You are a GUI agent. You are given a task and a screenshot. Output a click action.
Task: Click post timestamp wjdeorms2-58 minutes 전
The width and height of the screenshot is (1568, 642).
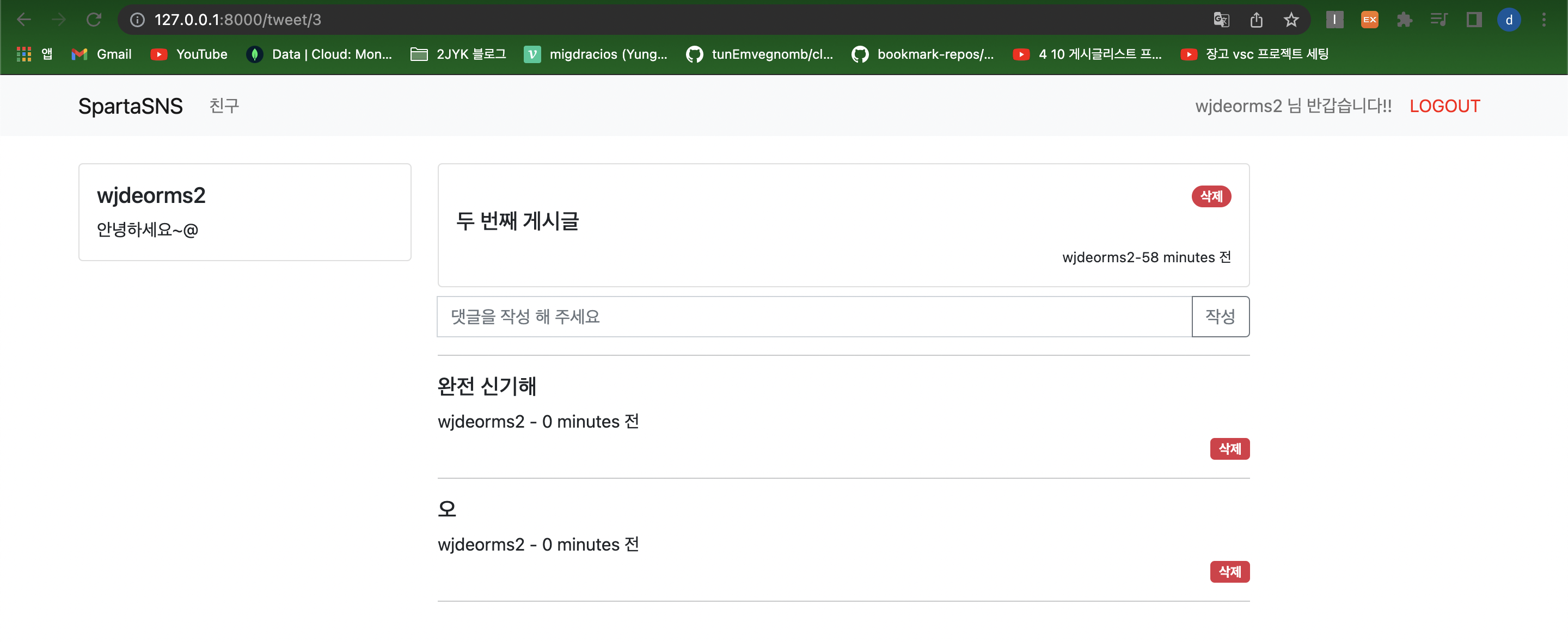click(x=1147, y=257)
